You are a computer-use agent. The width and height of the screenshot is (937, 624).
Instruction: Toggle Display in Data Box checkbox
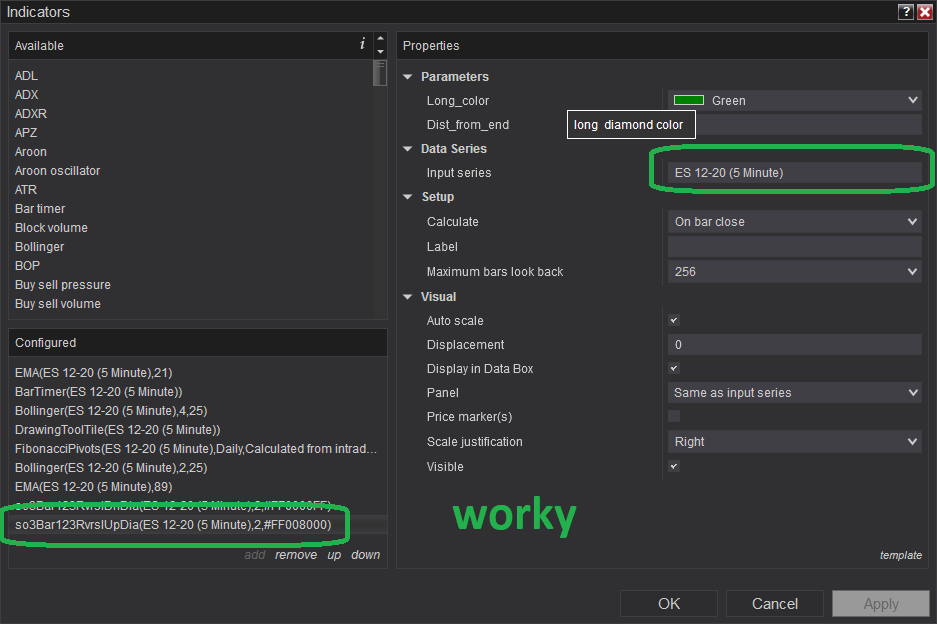coord(674,368)
